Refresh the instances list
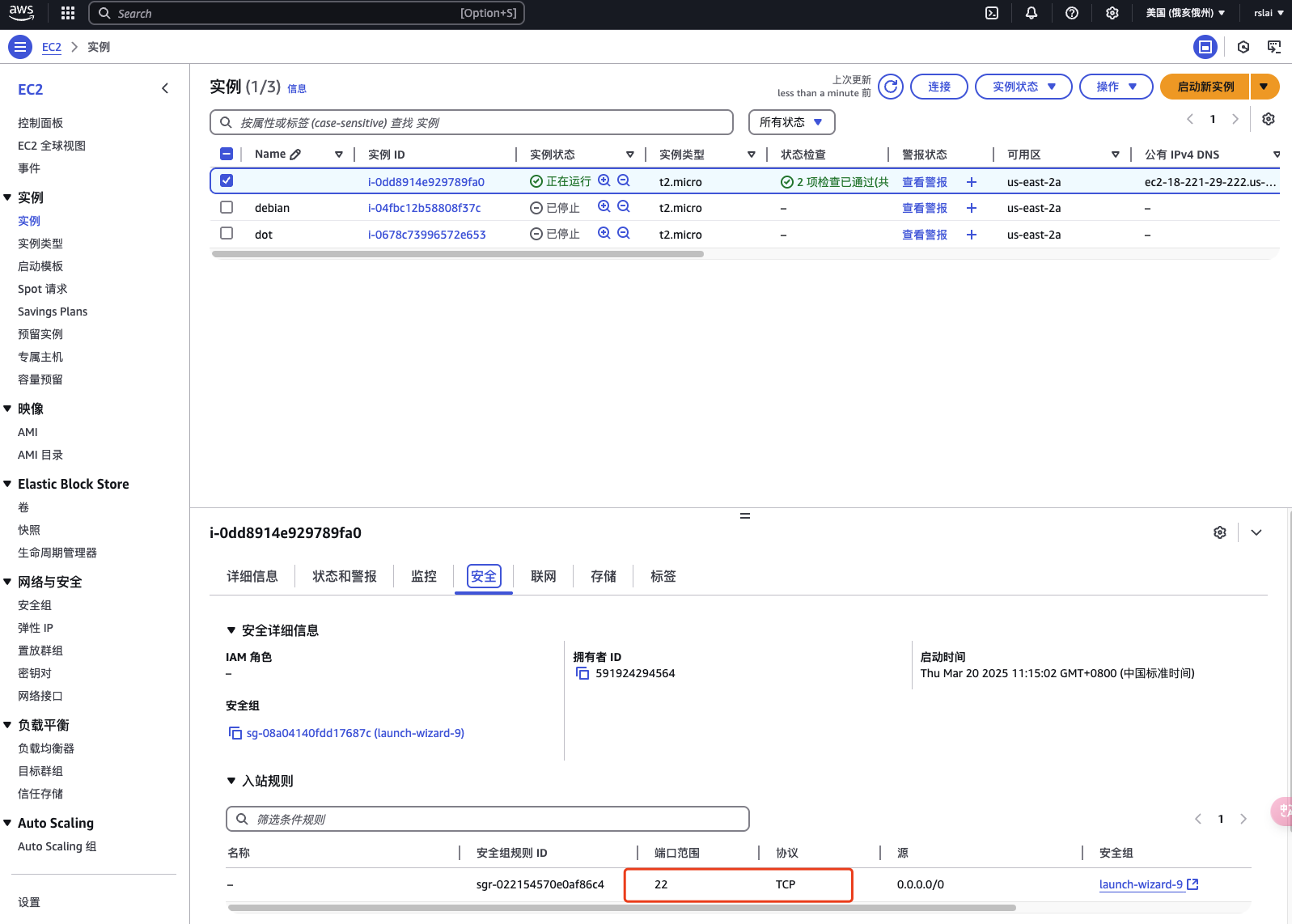Image resolution: width=1292 pixels, height=924 pixels. [x=891, y=87]
